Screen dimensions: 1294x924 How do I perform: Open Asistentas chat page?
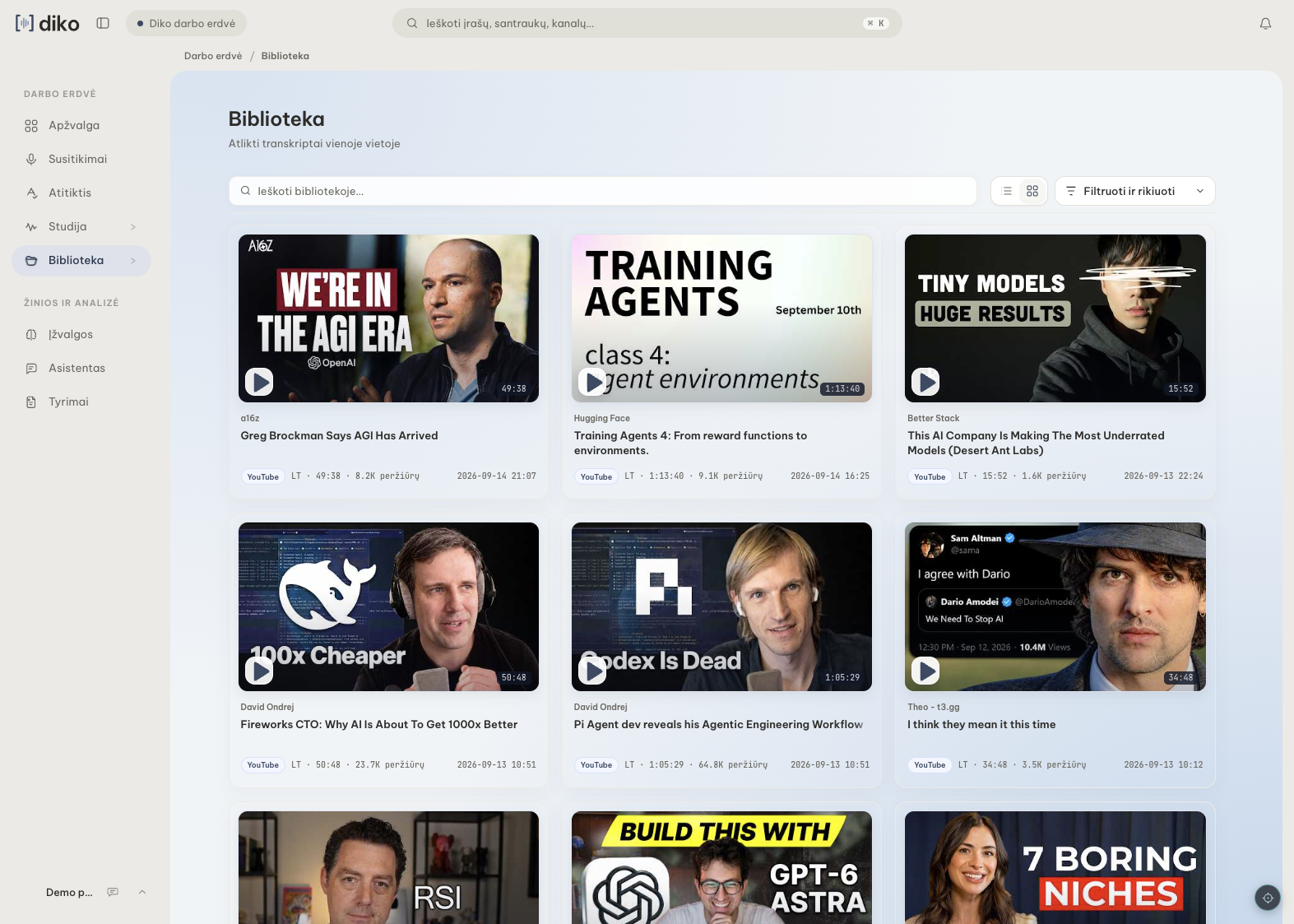pyautogui.click(x=81, y=369)
